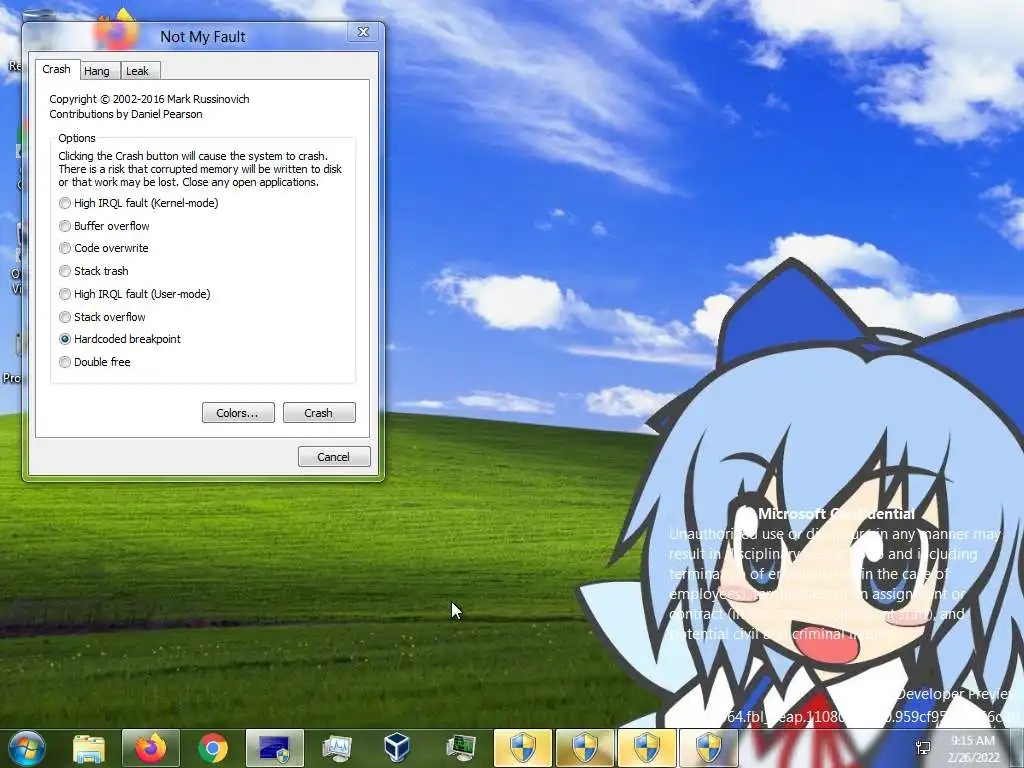Click the Colors... button
The height and width of the screenshot is (768, 1024).
(238, 413)
